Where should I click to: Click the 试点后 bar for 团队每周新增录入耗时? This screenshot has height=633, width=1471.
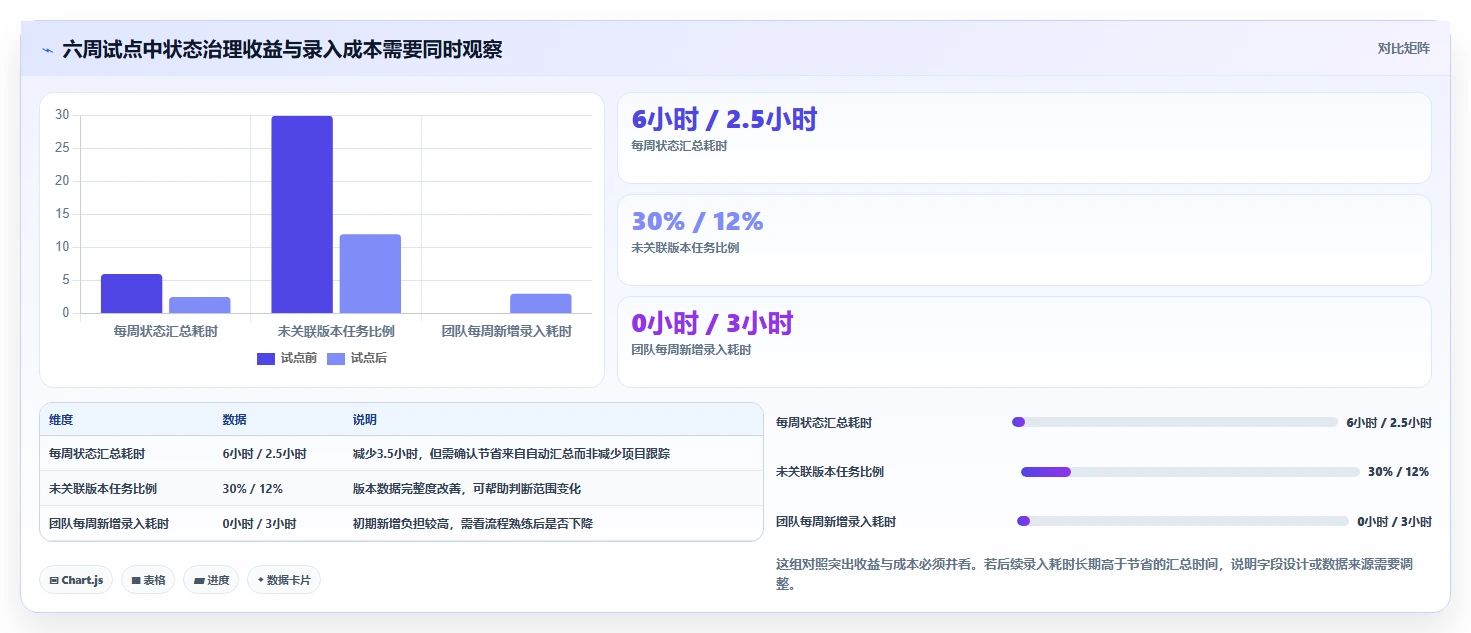pos(541,303)
